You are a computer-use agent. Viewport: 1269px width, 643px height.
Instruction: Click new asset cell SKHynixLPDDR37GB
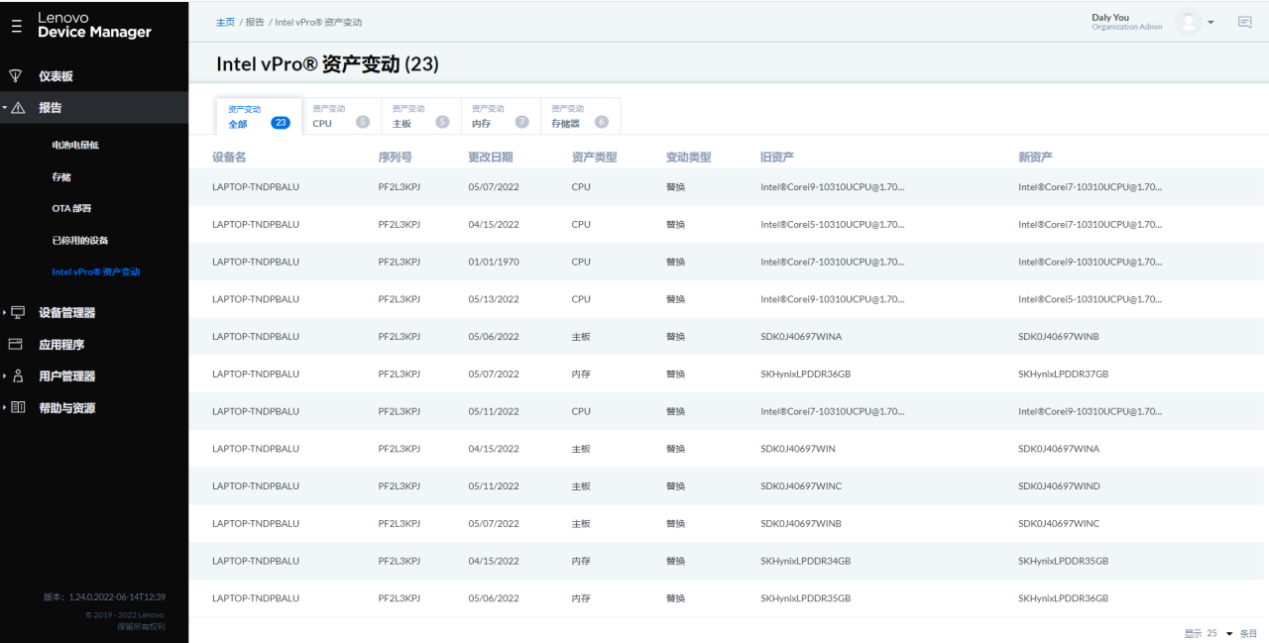click(x=1063, y=374)
